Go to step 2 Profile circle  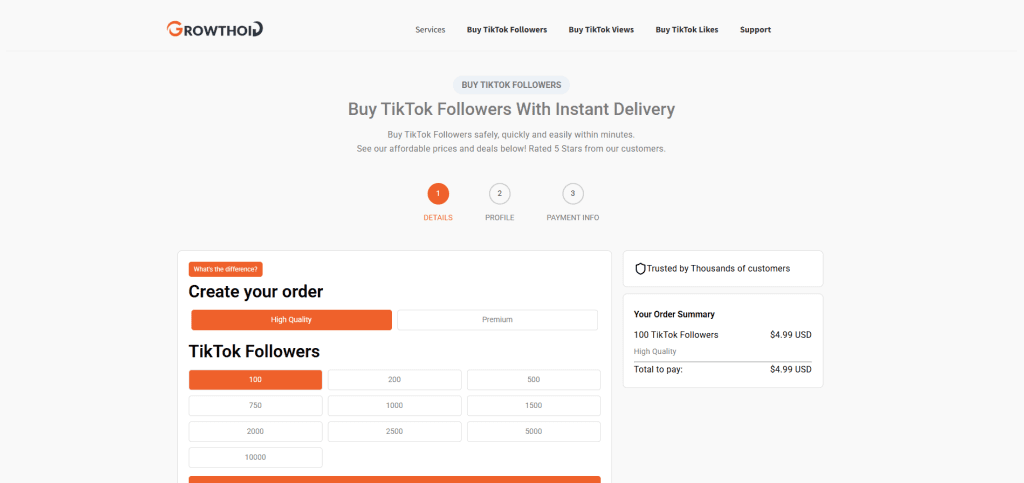click(500, 193)
